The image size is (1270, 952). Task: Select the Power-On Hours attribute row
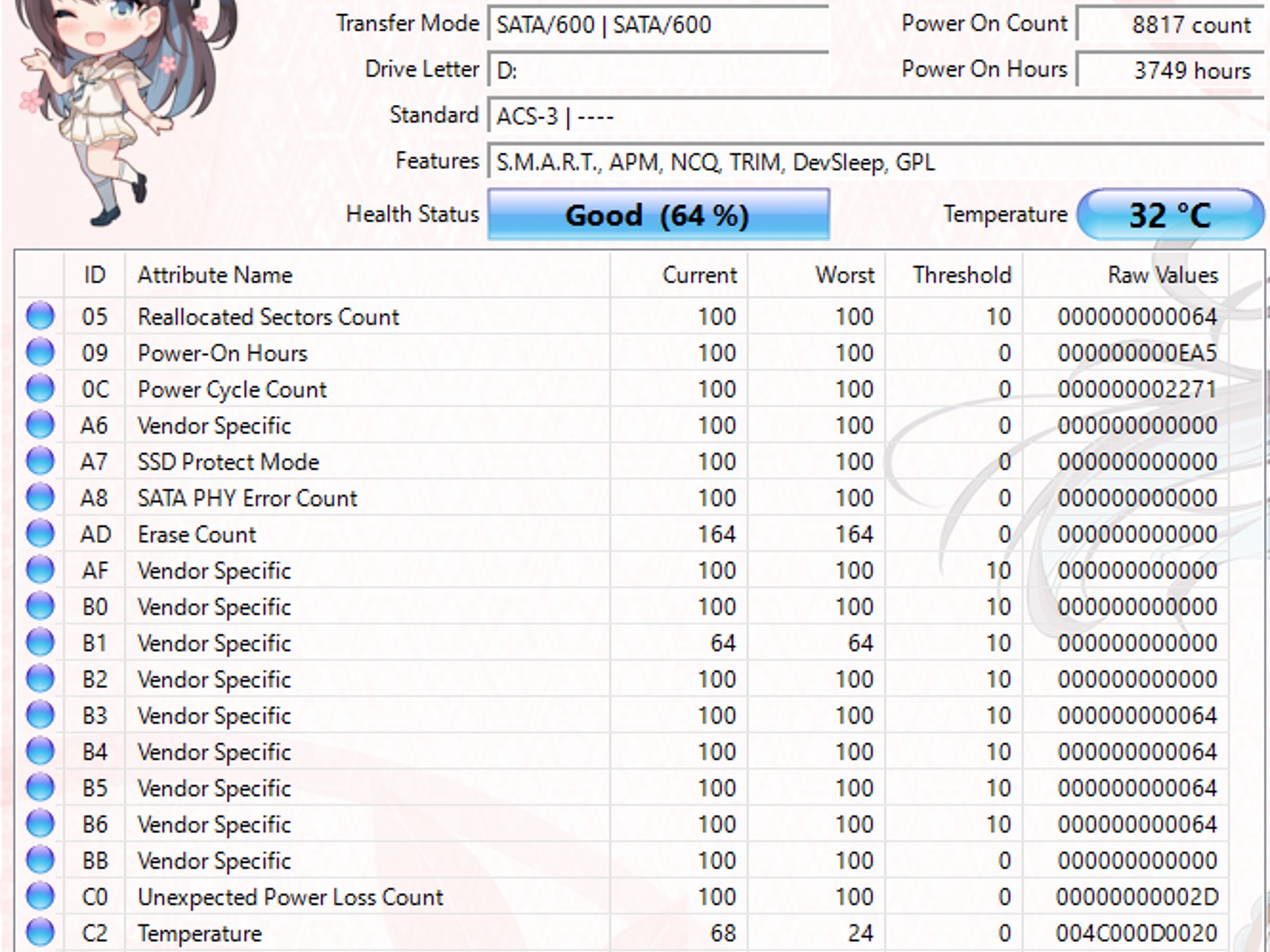pos(622,353)
